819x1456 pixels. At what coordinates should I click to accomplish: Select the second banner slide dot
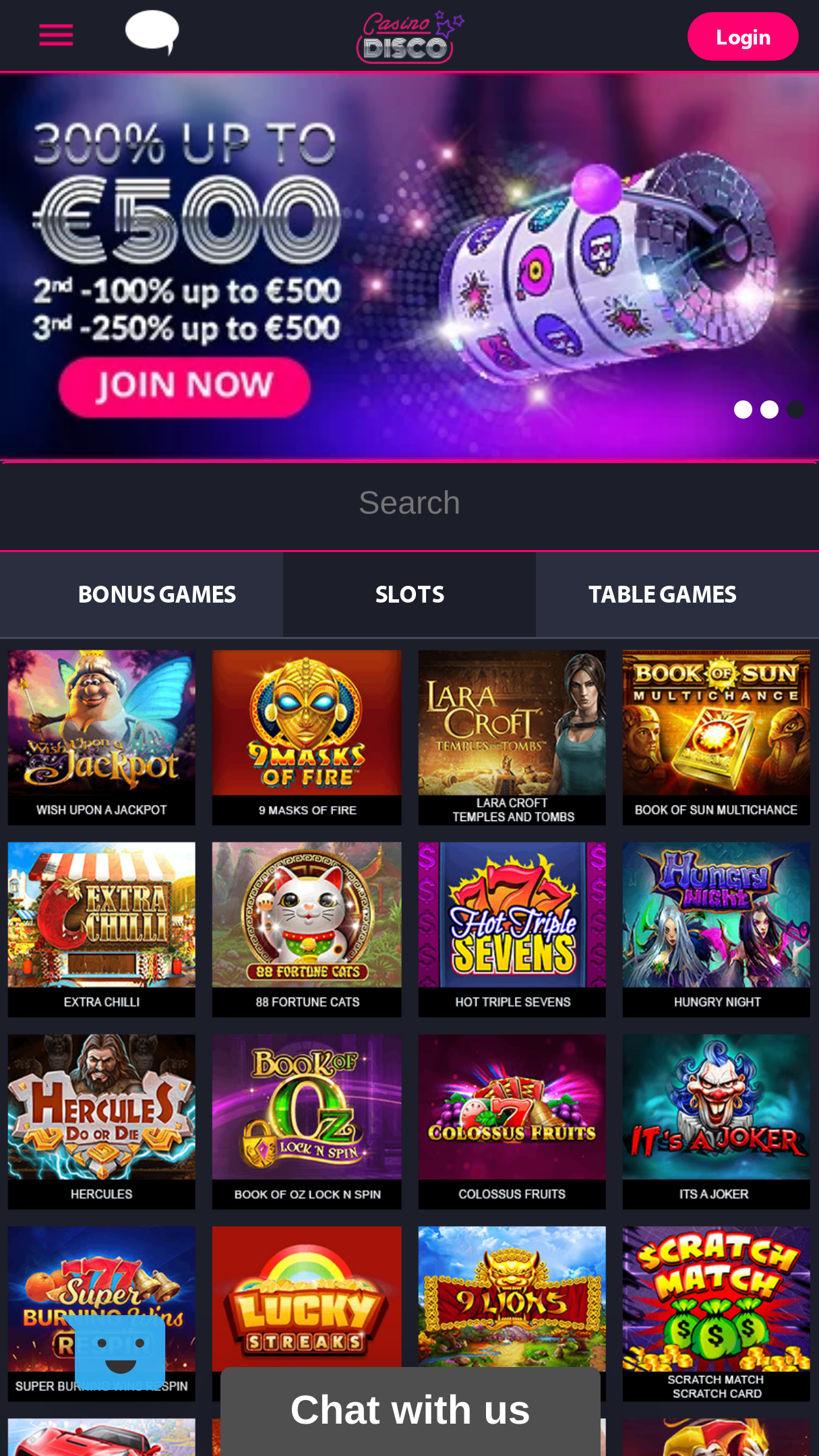[769, 410]
